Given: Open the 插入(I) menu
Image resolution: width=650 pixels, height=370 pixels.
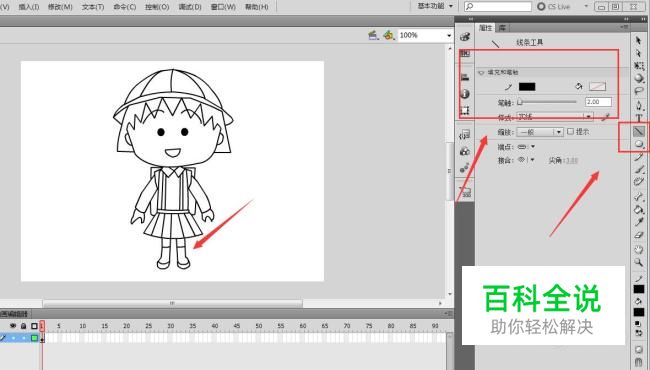Looking at the screenshot, I should (x=29, y=7).
